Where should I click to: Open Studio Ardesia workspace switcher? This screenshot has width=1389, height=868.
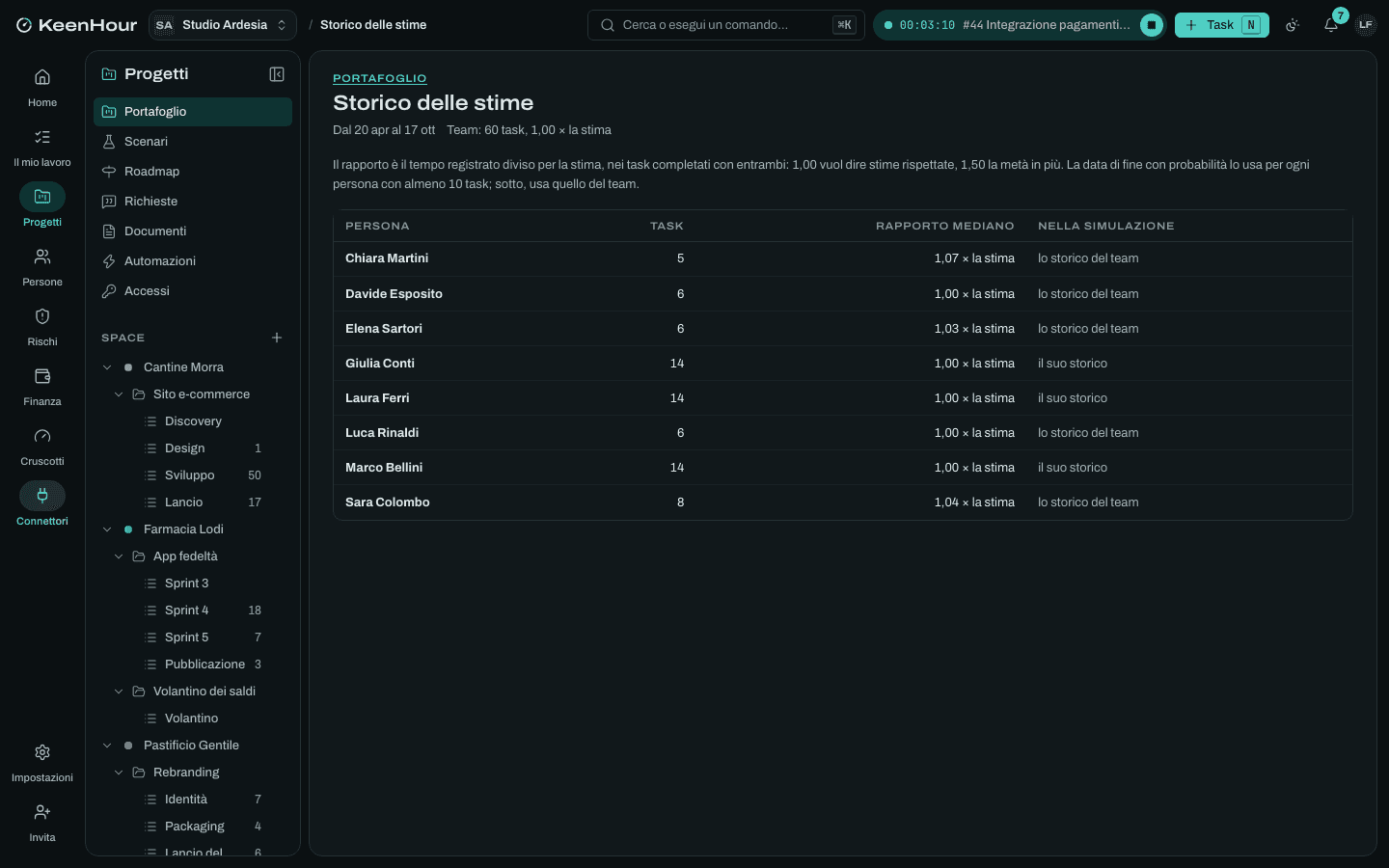[223, 25]
